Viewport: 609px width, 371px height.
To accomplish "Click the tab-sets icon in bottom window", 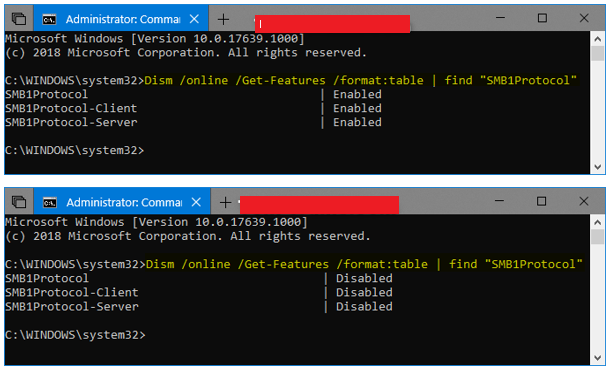I will pos(19,202).
